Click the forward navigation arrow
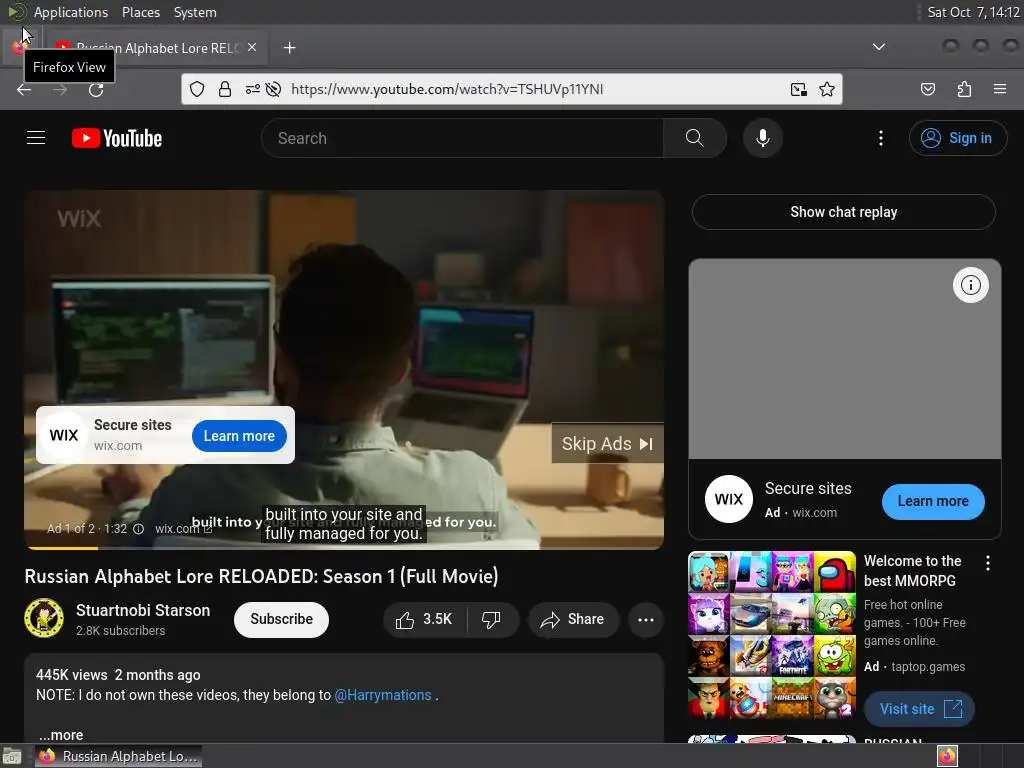Image resolution: width=1024 pixels, height=768 pixels. (60, 89)
